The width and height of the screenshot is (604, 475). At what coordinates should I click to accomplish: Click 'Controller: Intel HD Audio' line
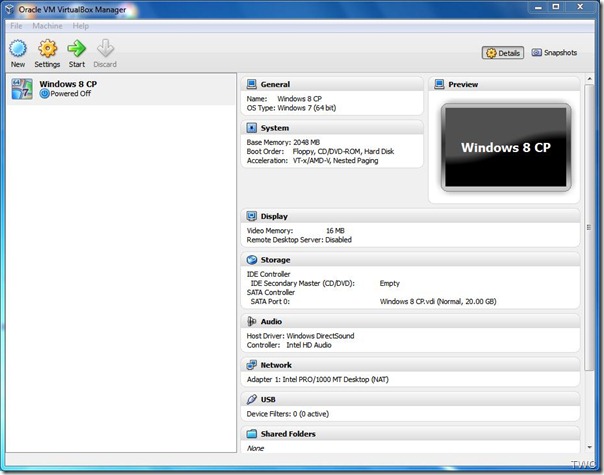coord(289,345)
